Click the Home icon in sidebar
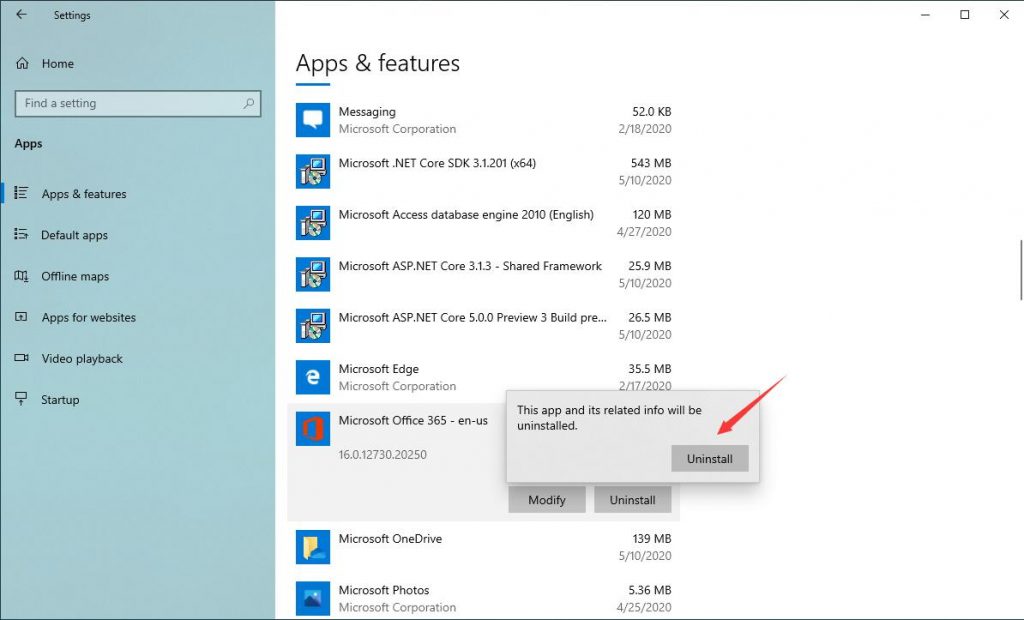 (x=22, y=63)
